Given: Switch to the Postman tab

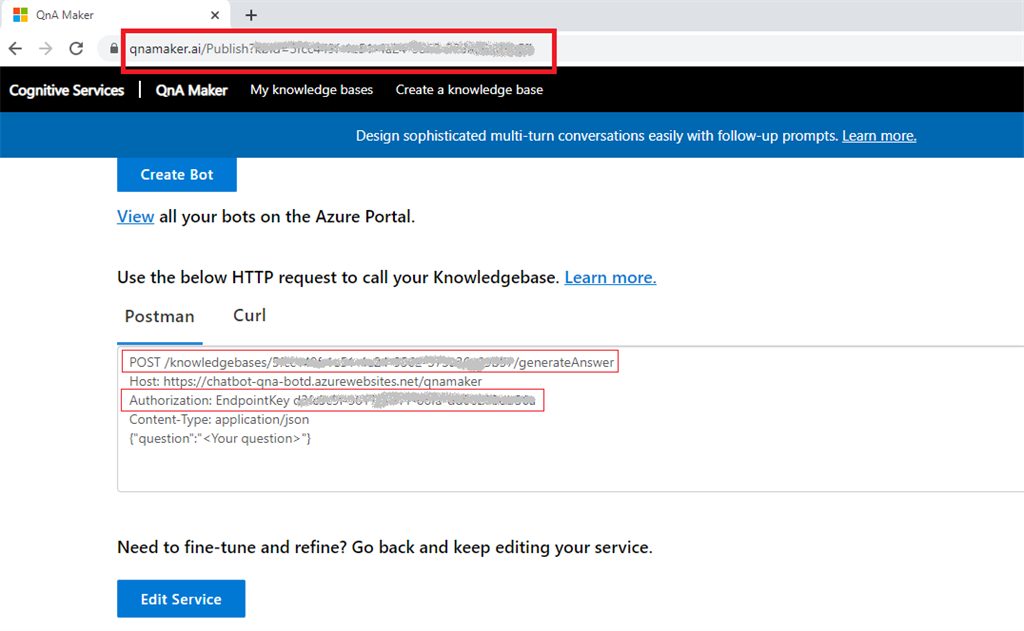Looking at the screenshot, I should (x=159, y=316).
